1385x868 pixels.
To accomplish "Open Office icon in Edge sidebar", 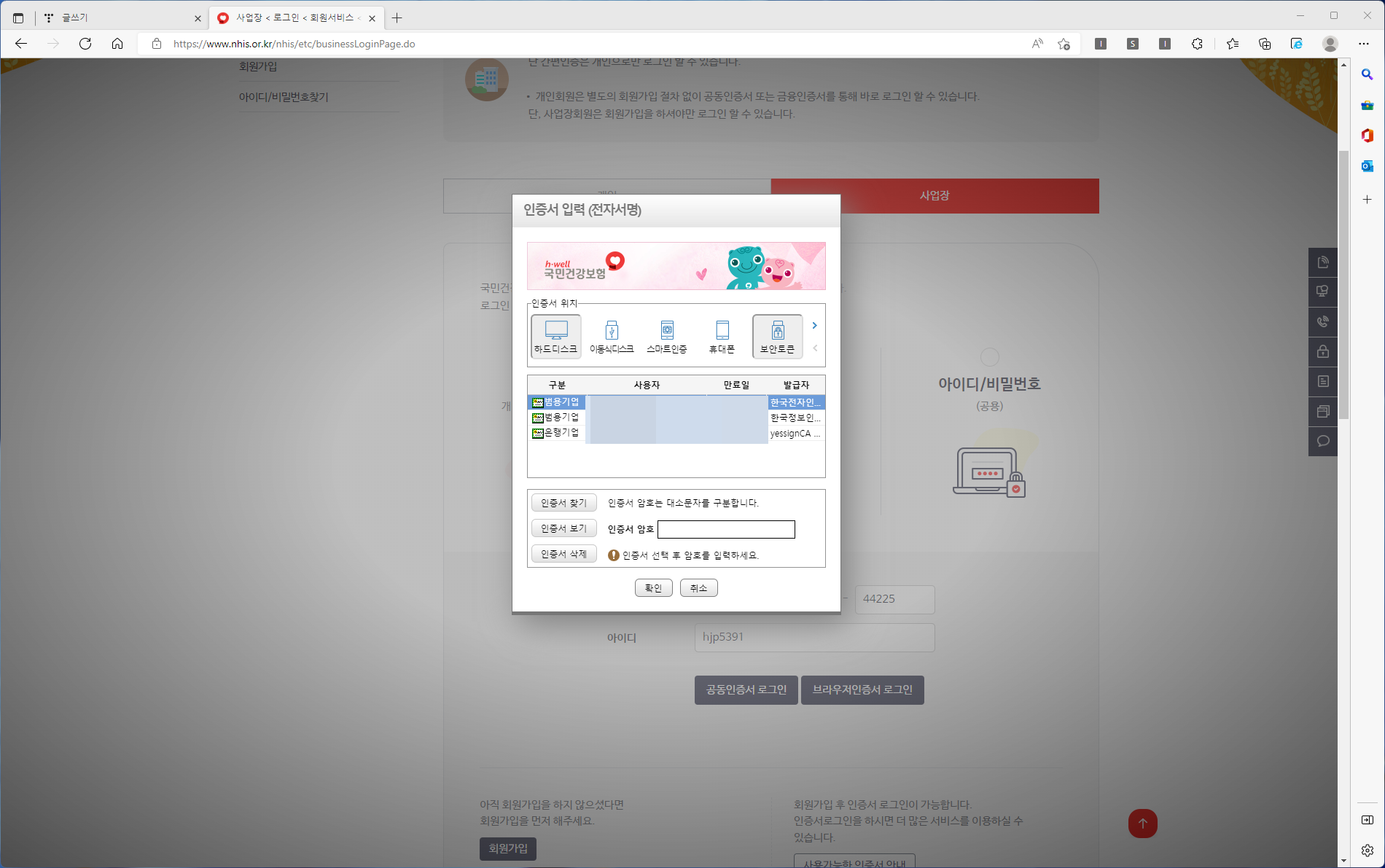I will coord(1368,136).
